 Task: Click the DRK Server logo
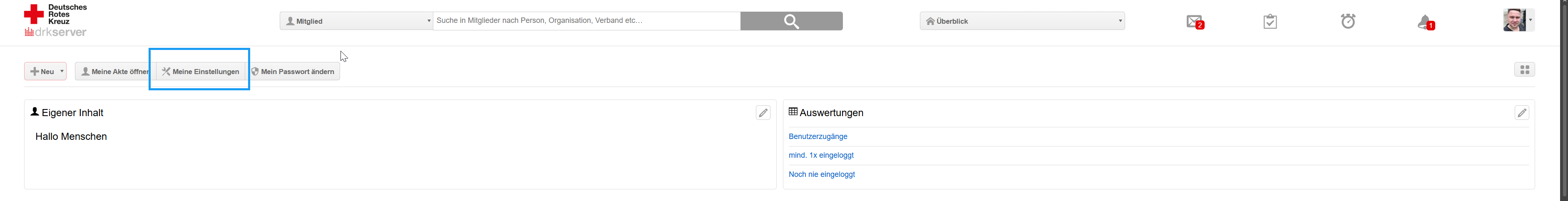(x=55, y=20)
